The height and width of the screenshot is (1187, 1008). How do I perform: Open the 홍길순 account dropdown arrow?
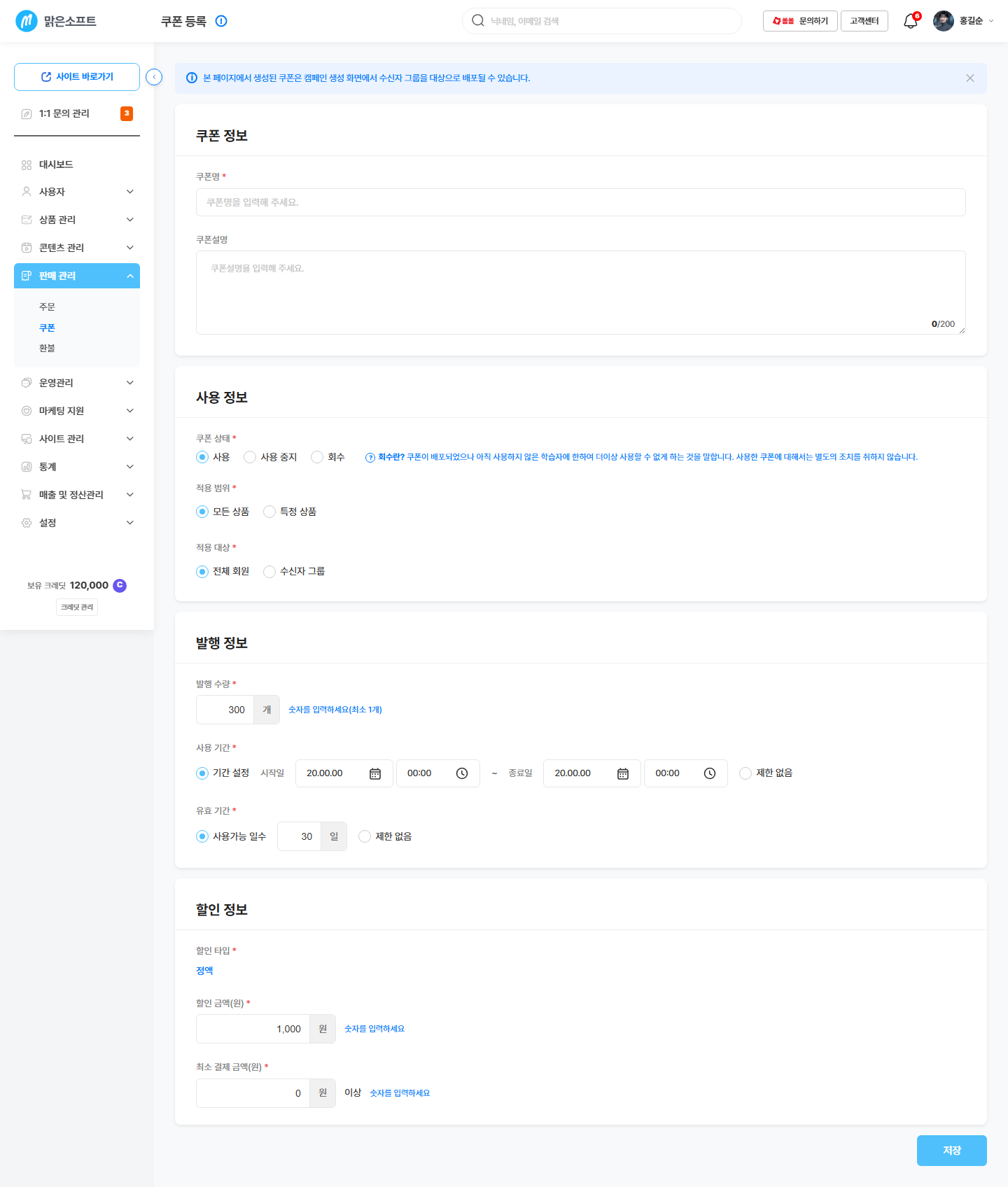tap(990, 21)
